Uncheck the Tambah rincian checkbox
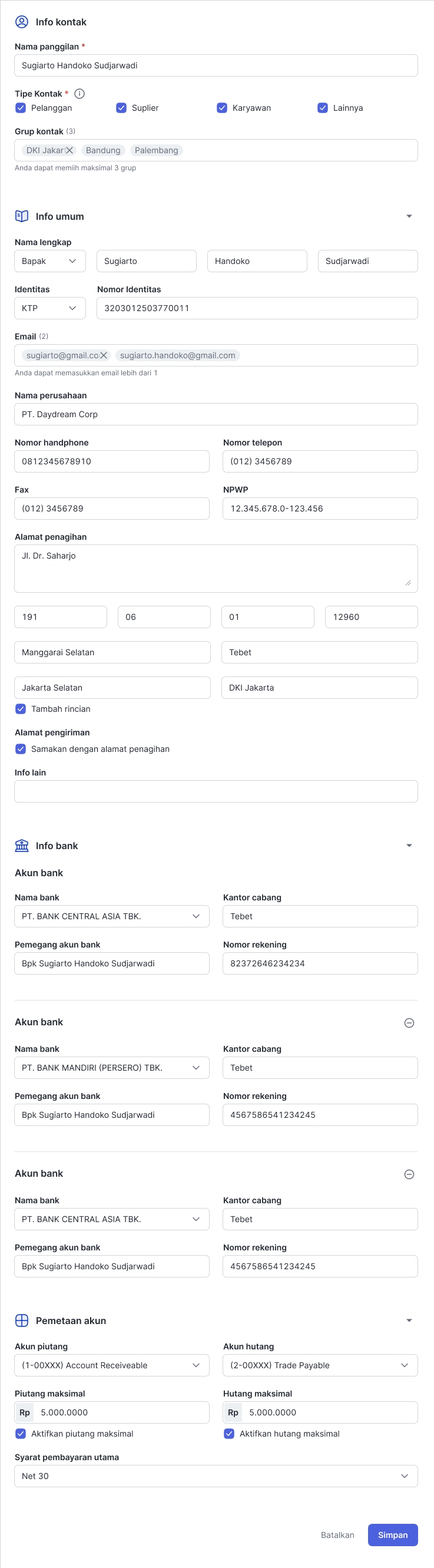The image size is (434, 1568). click(21, 708)
